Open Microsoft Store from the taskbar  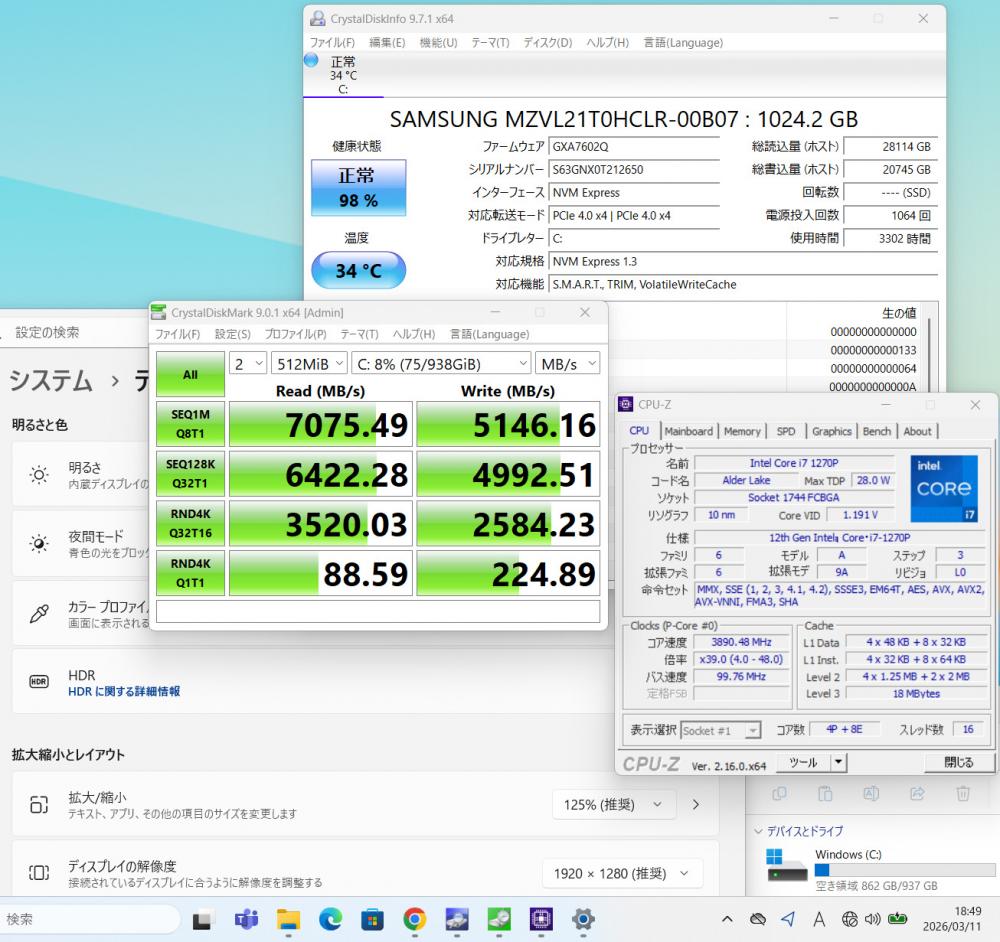pyautogui.click(x=373, y=919)
